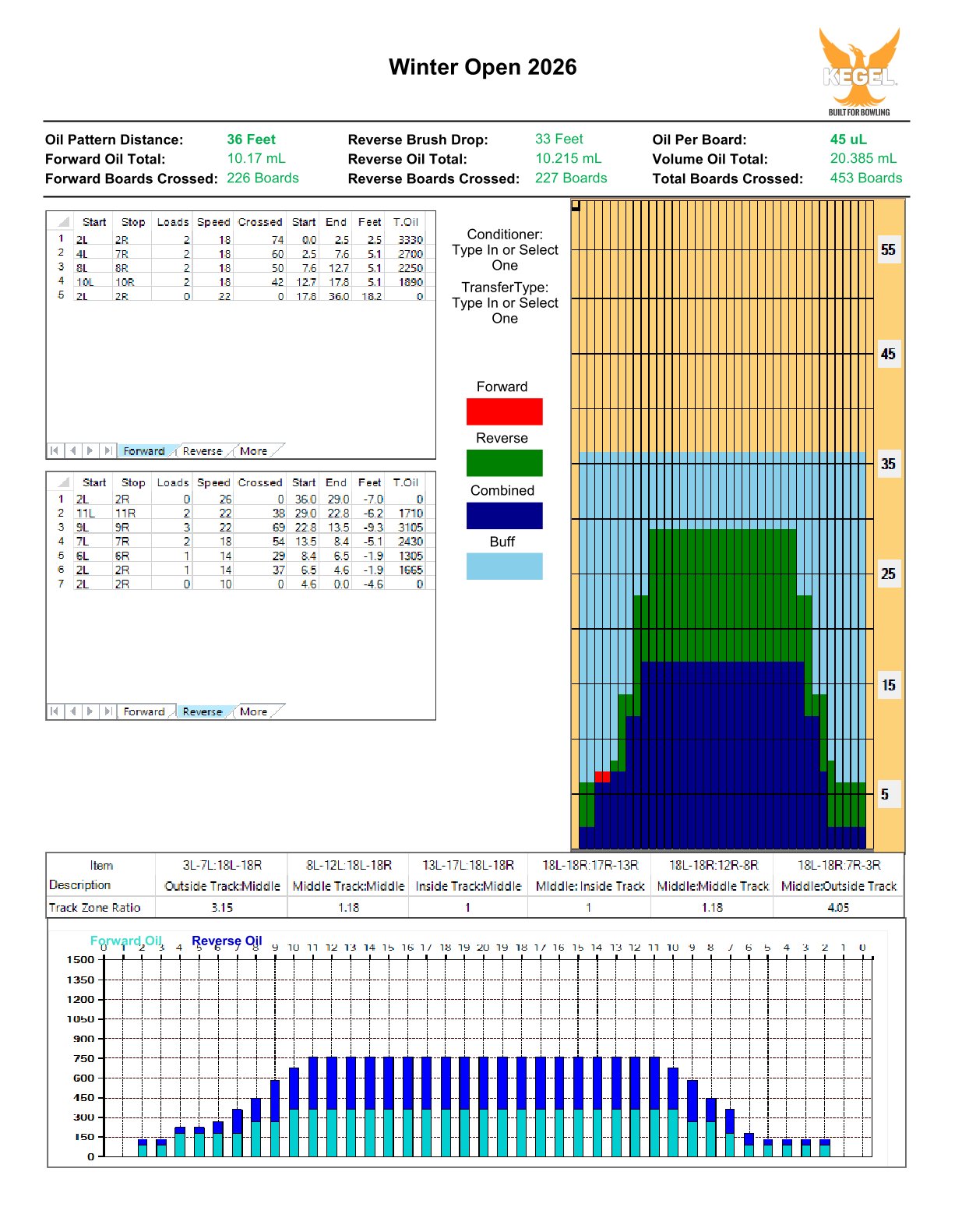
Task: Switch to Forward tab in lower table
Action: click(144, 711)
